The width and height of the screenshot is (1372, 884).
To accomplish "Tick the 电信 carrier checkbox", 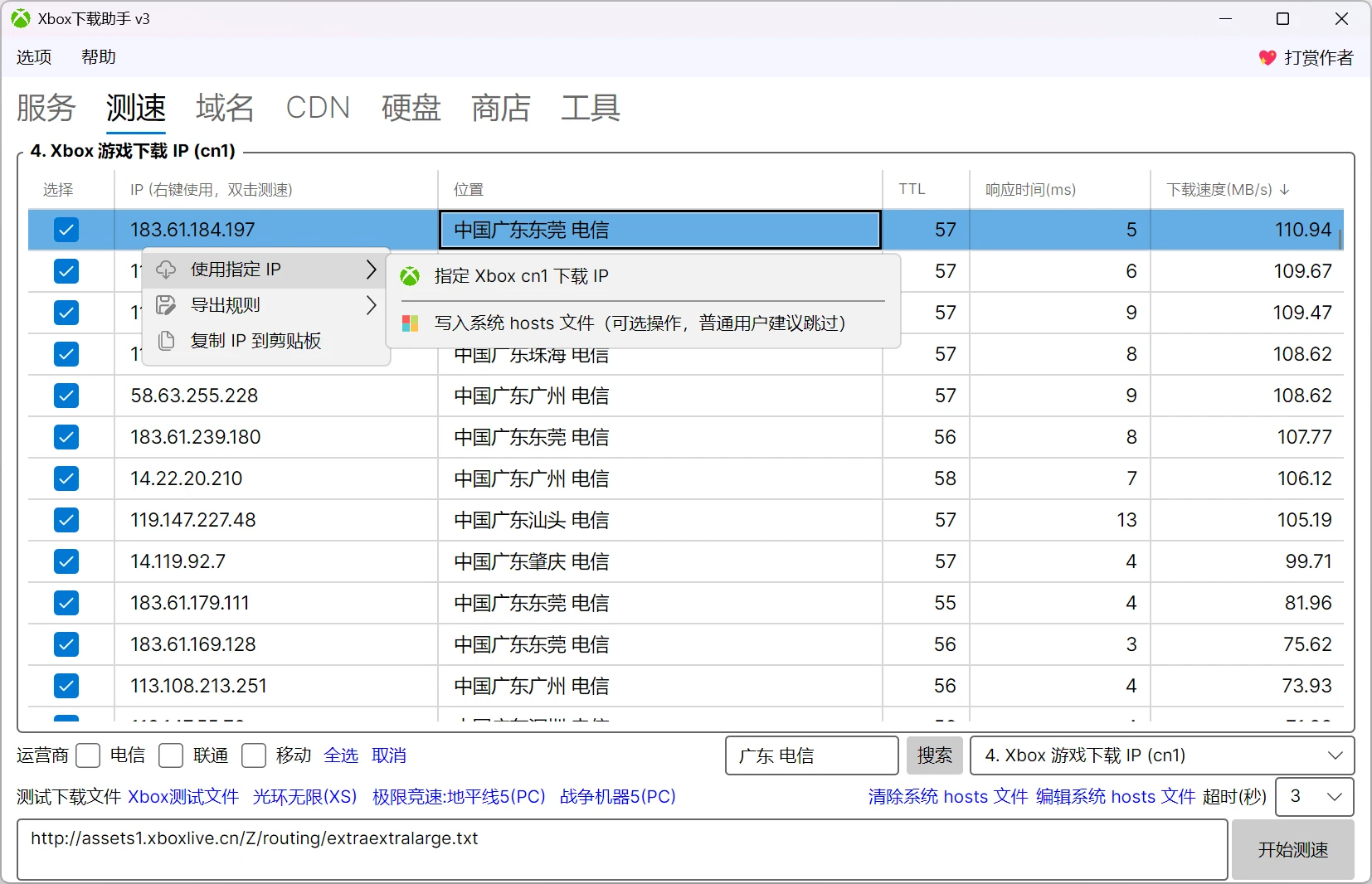I will pos(88,755).
